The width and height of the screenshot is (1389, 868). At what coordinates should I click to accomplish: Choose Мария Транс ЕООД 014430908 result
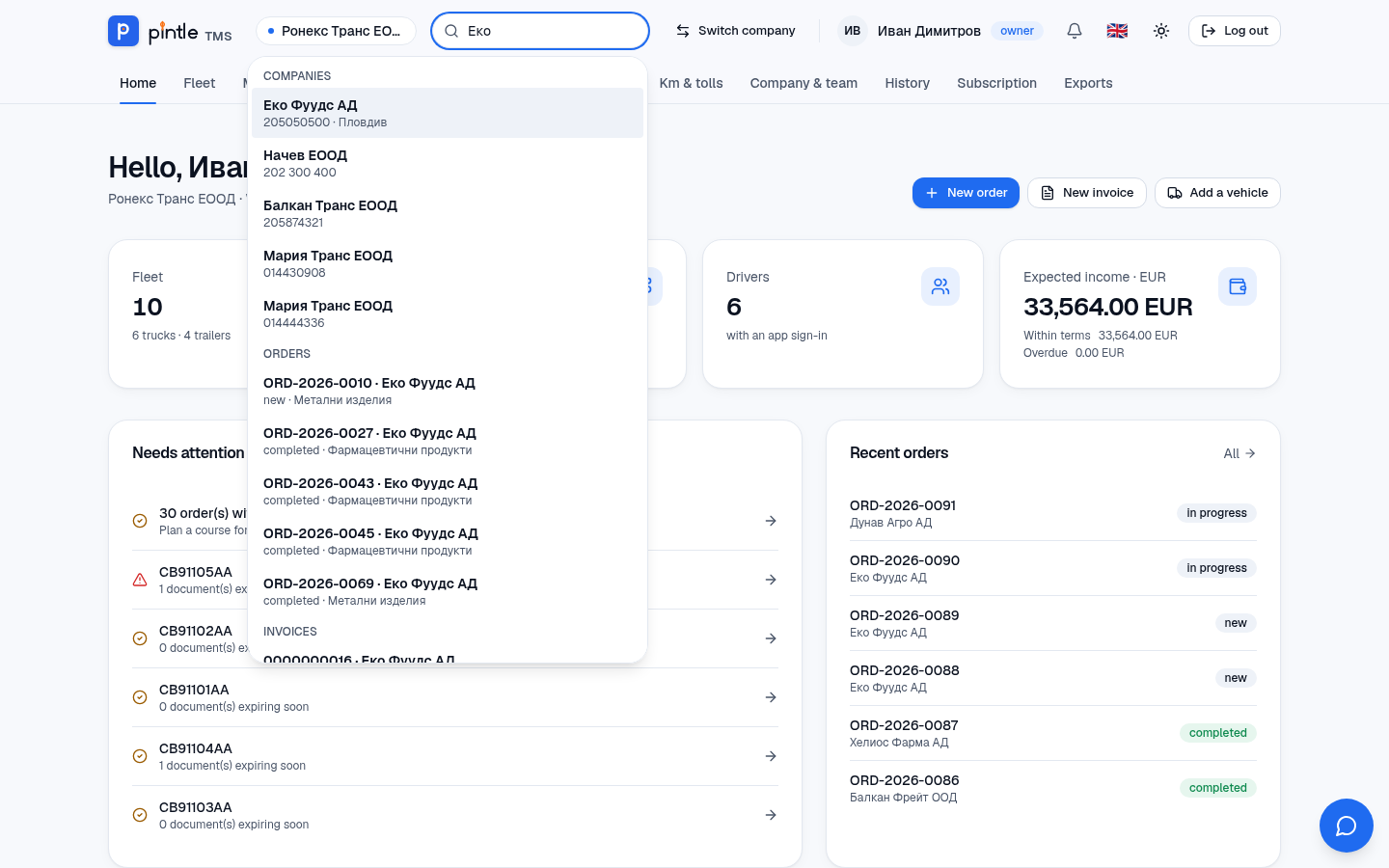click(448, 263)
